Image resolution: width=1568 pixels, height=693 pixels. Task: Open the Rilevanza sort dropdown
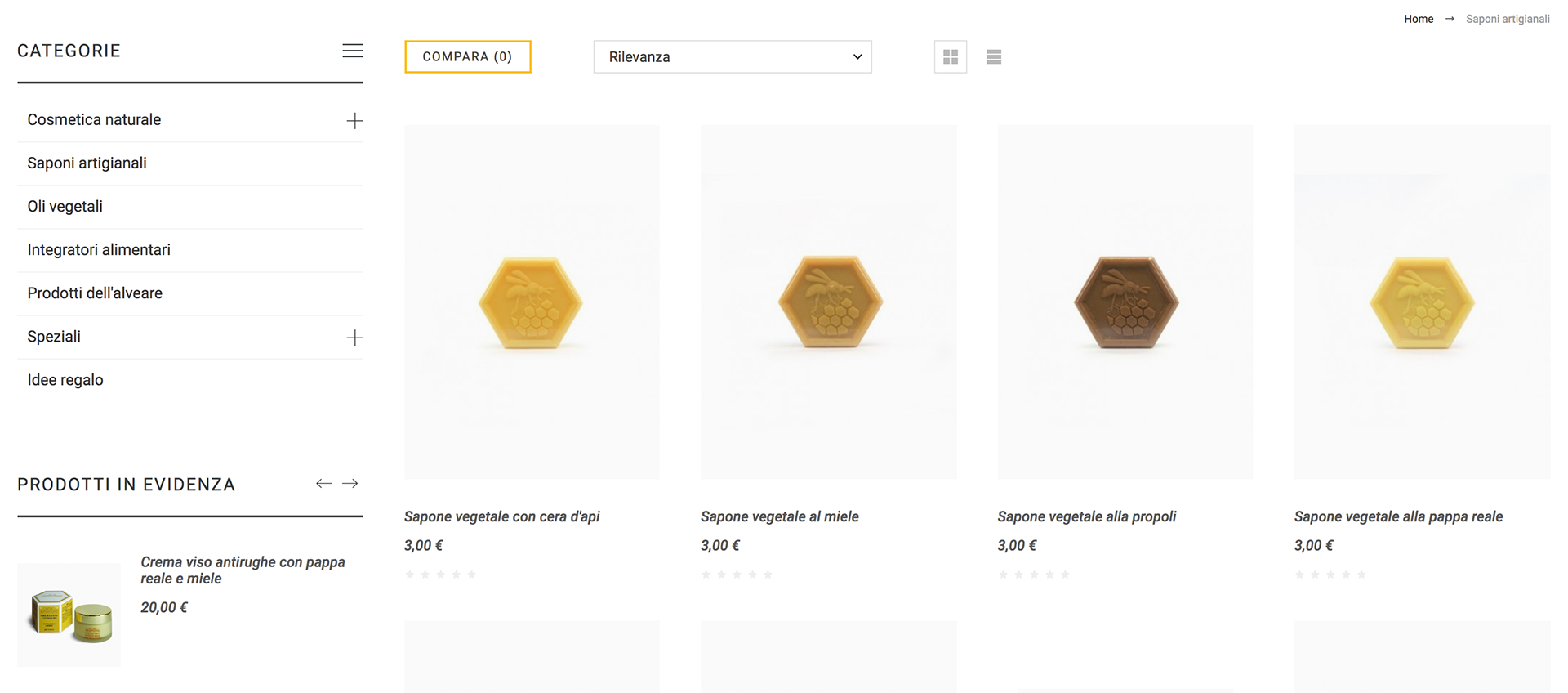(x=733, y=57)
